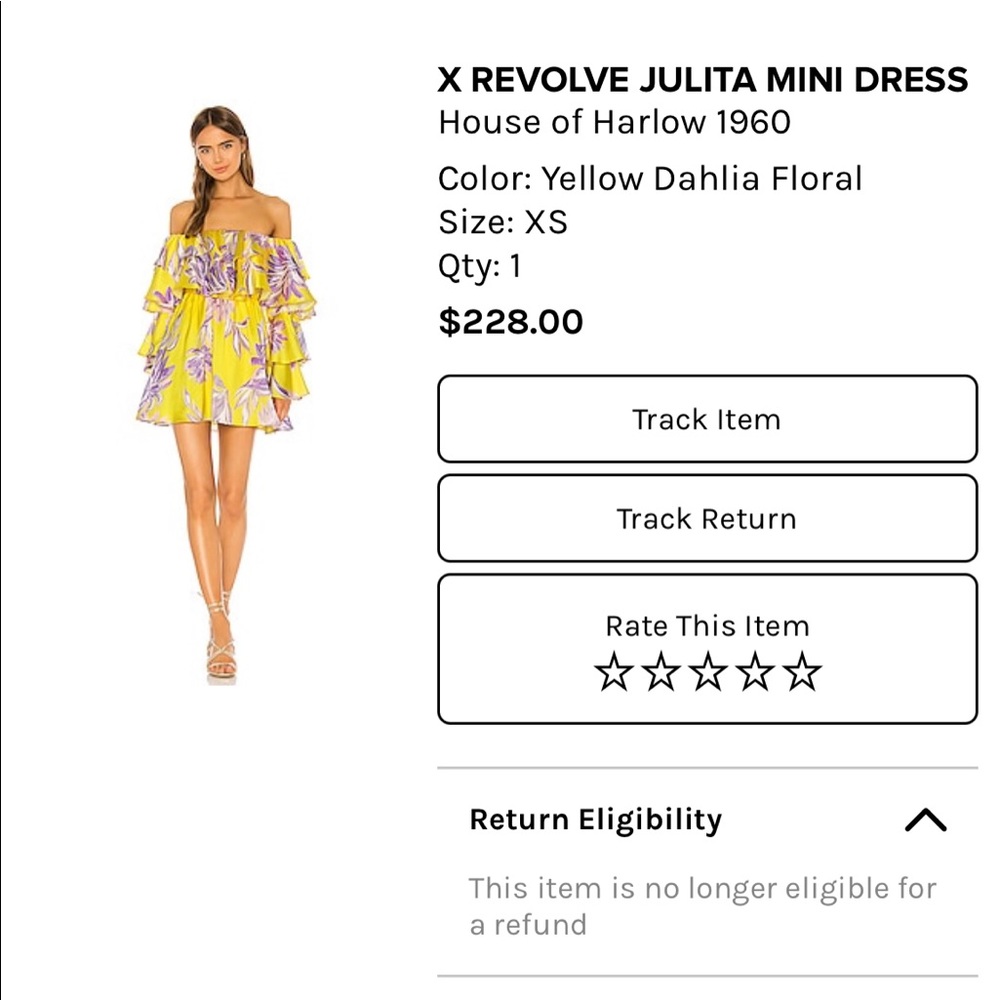Give the dress a one-star rating
Image resolution: width=1000 pixels, height=1000 pixels.
[x=614, y=673]
